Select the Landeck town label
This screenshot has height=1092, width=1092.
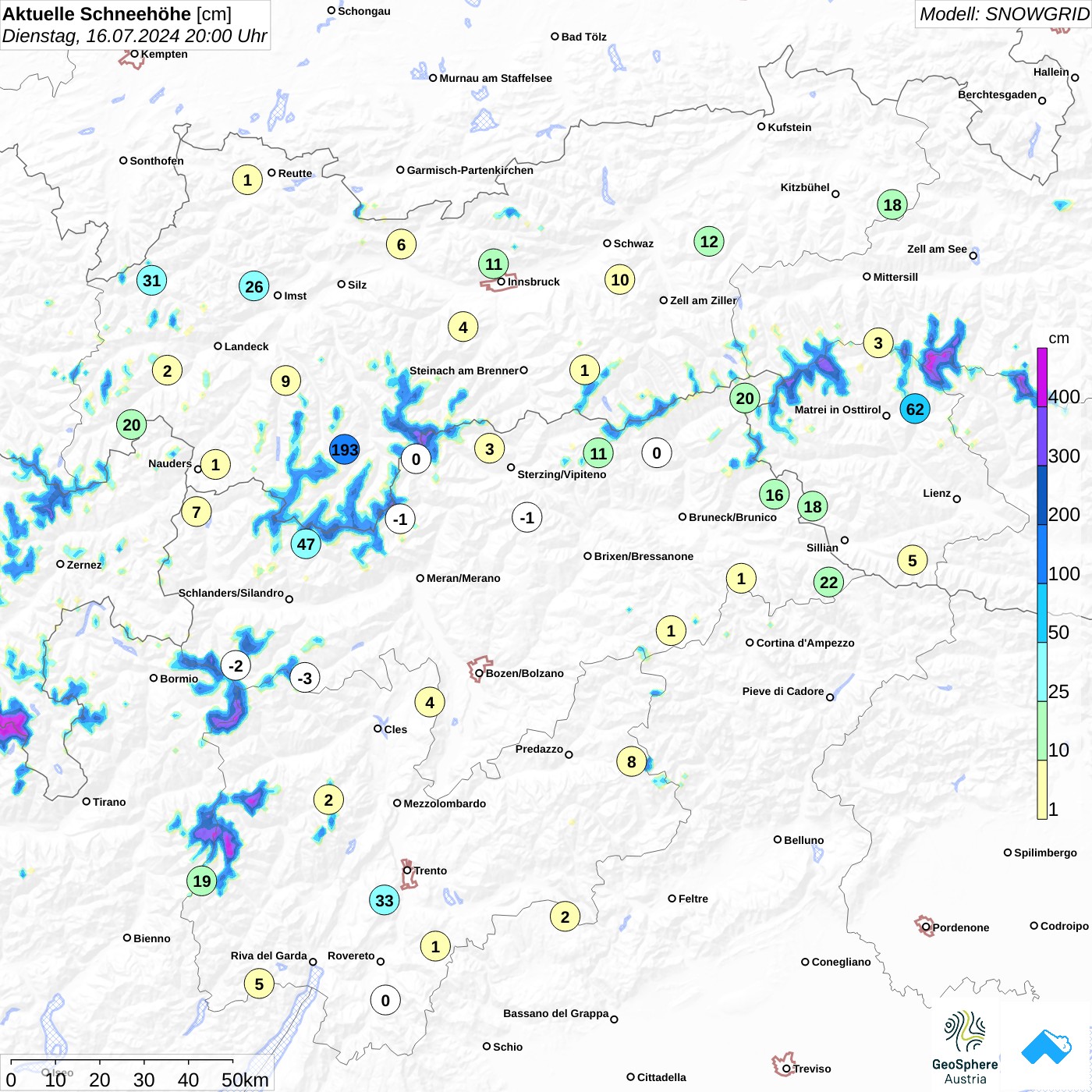246,346
